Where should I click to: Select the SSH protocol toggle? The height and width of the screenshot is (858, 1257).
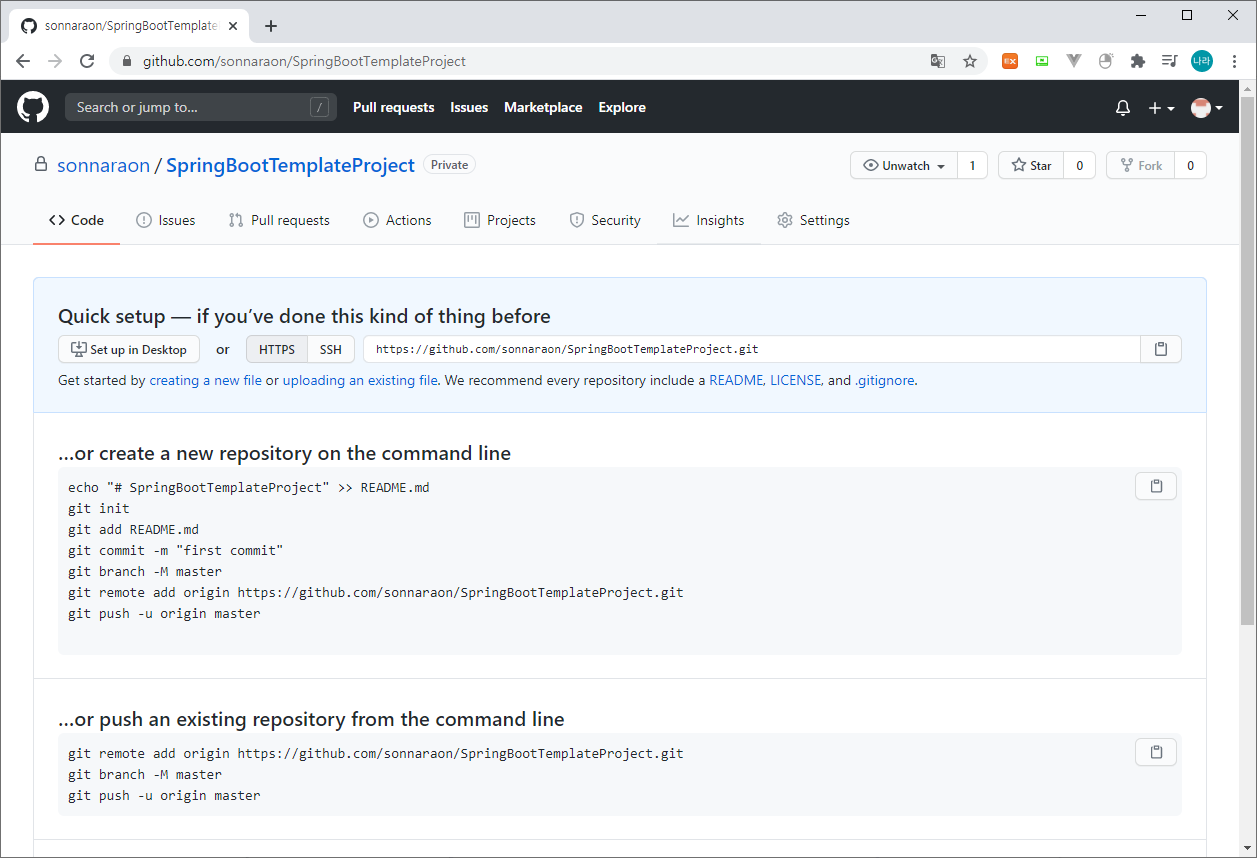point(331,349)
